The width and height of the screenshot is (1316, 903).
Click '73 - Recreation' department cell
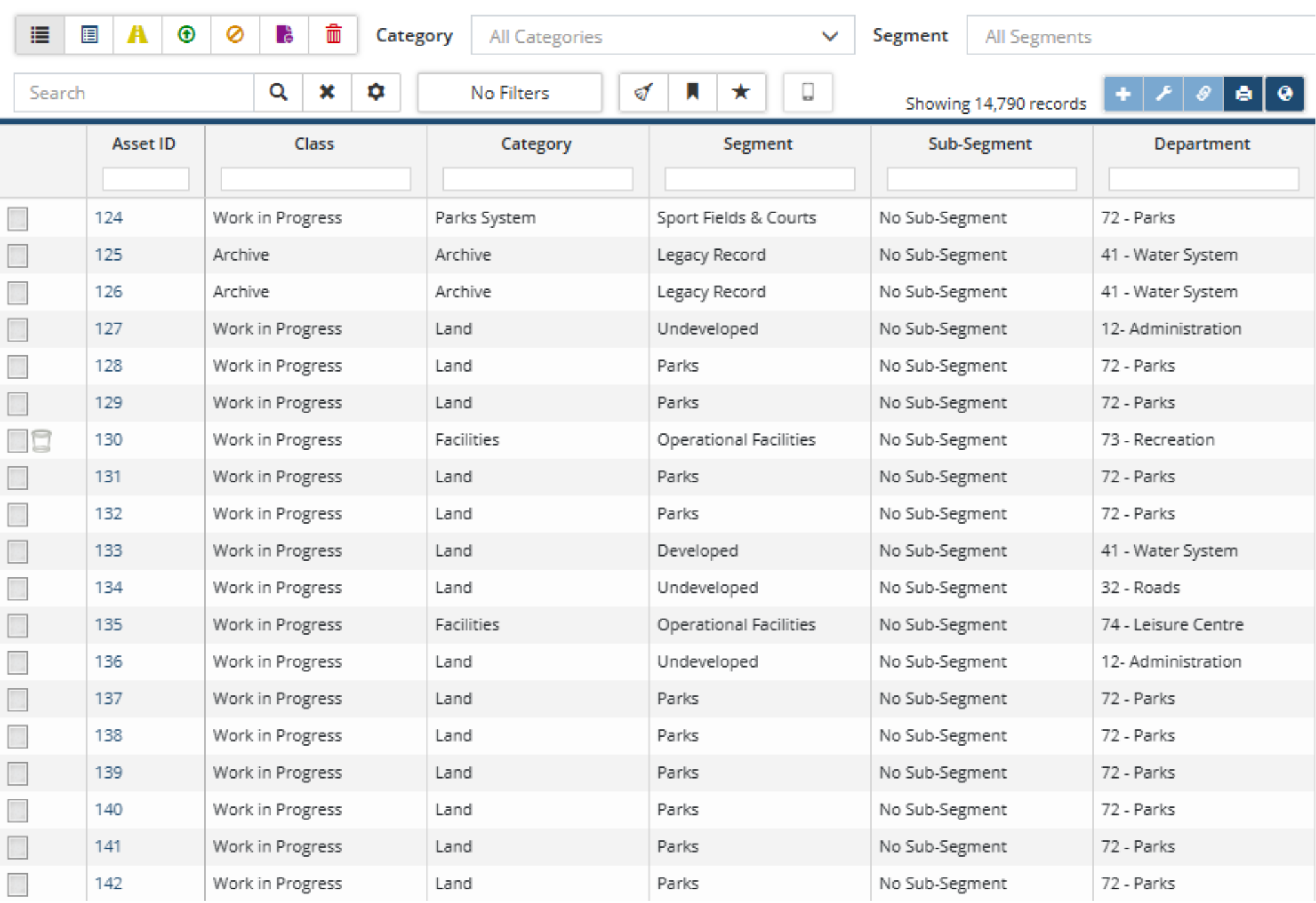[1157, 441]
